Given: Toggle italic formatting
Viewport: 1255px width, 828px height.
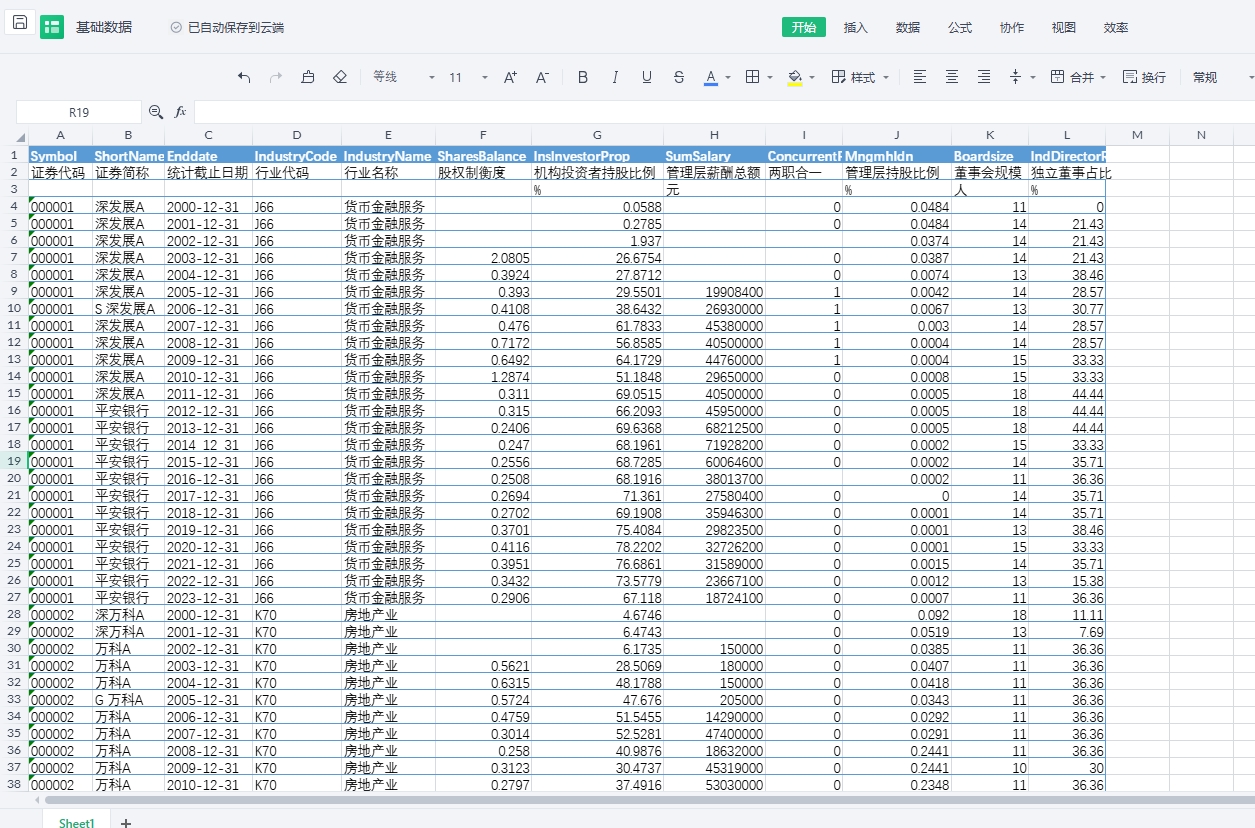Looking at the screenshot, I should coord(615,77).
